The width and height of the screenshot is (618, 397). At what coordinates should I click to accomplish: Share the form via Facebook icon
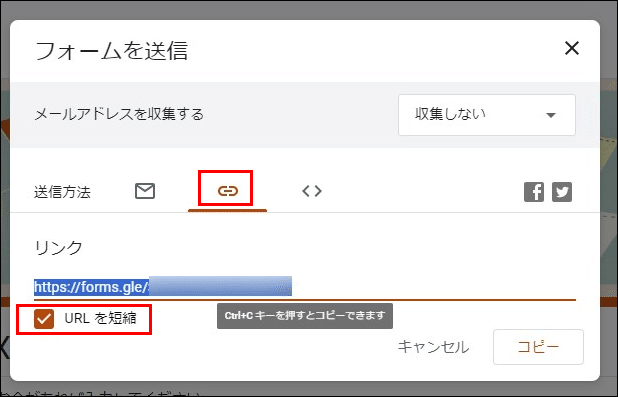tap(534, 192)
